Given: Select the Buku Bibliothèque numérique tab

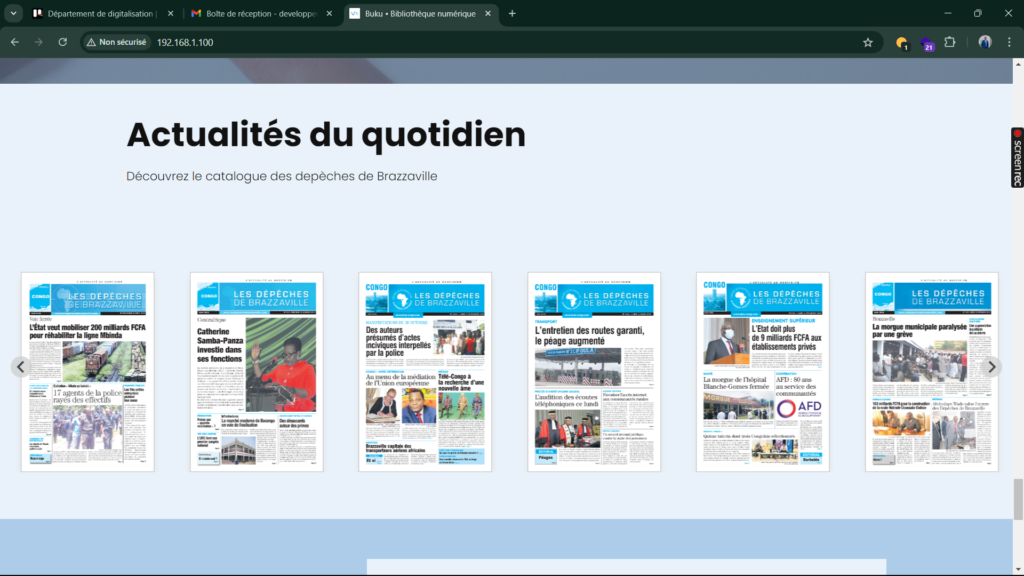Looking at the screenshot, I should pyautogui.click(x=421, y=13).
